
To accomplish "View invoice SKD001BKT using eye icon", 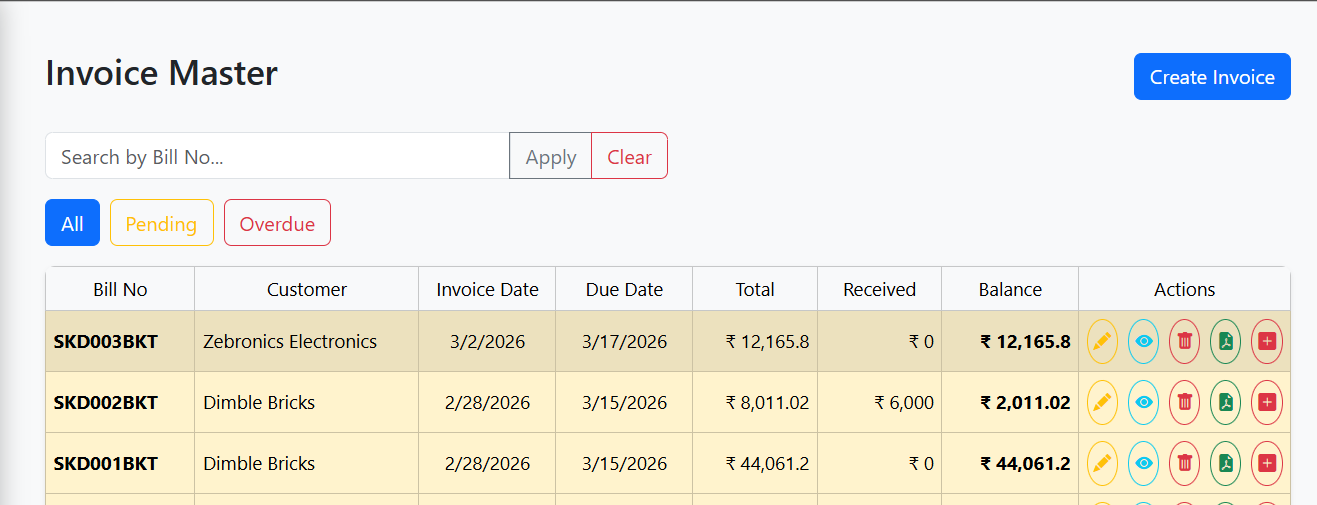I will (1144, 463).
